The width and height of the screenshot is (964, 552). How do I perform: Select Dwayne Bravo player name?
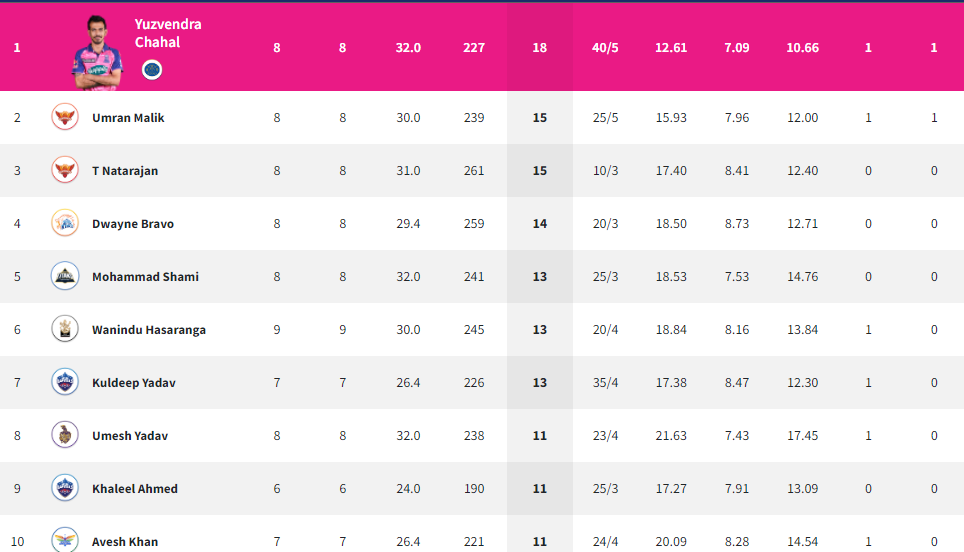(x=133, y=224)
